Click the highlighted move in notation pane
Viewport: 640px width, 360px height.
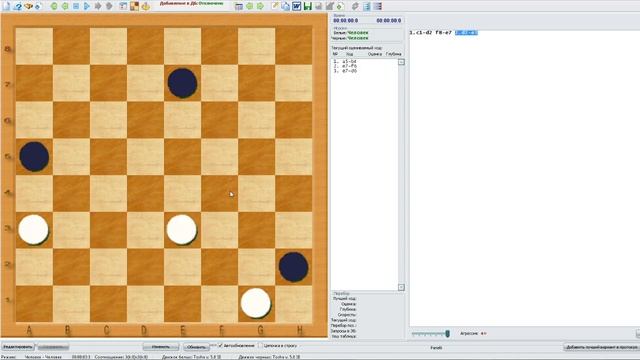466,33
